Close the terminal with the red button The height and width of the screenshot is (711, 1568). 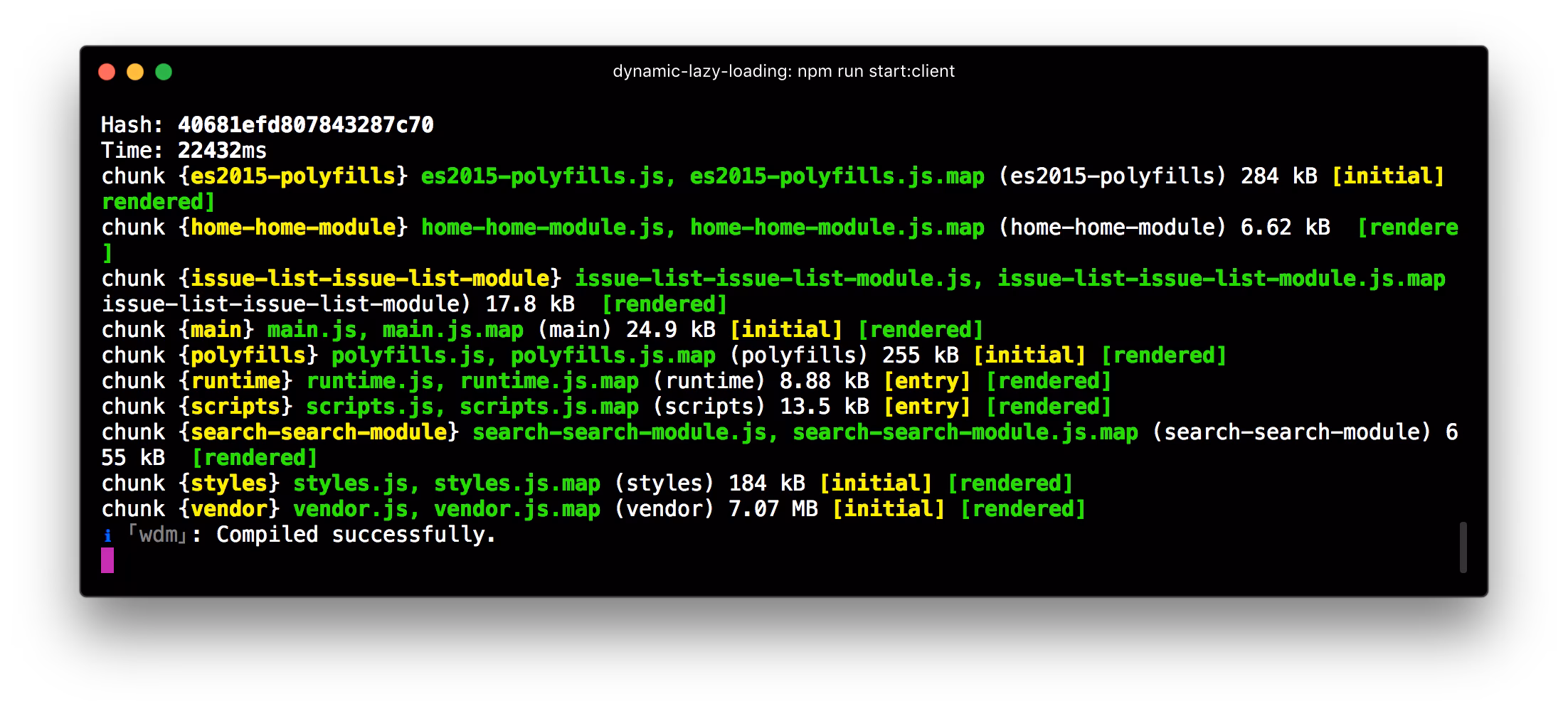click(107, 72)
